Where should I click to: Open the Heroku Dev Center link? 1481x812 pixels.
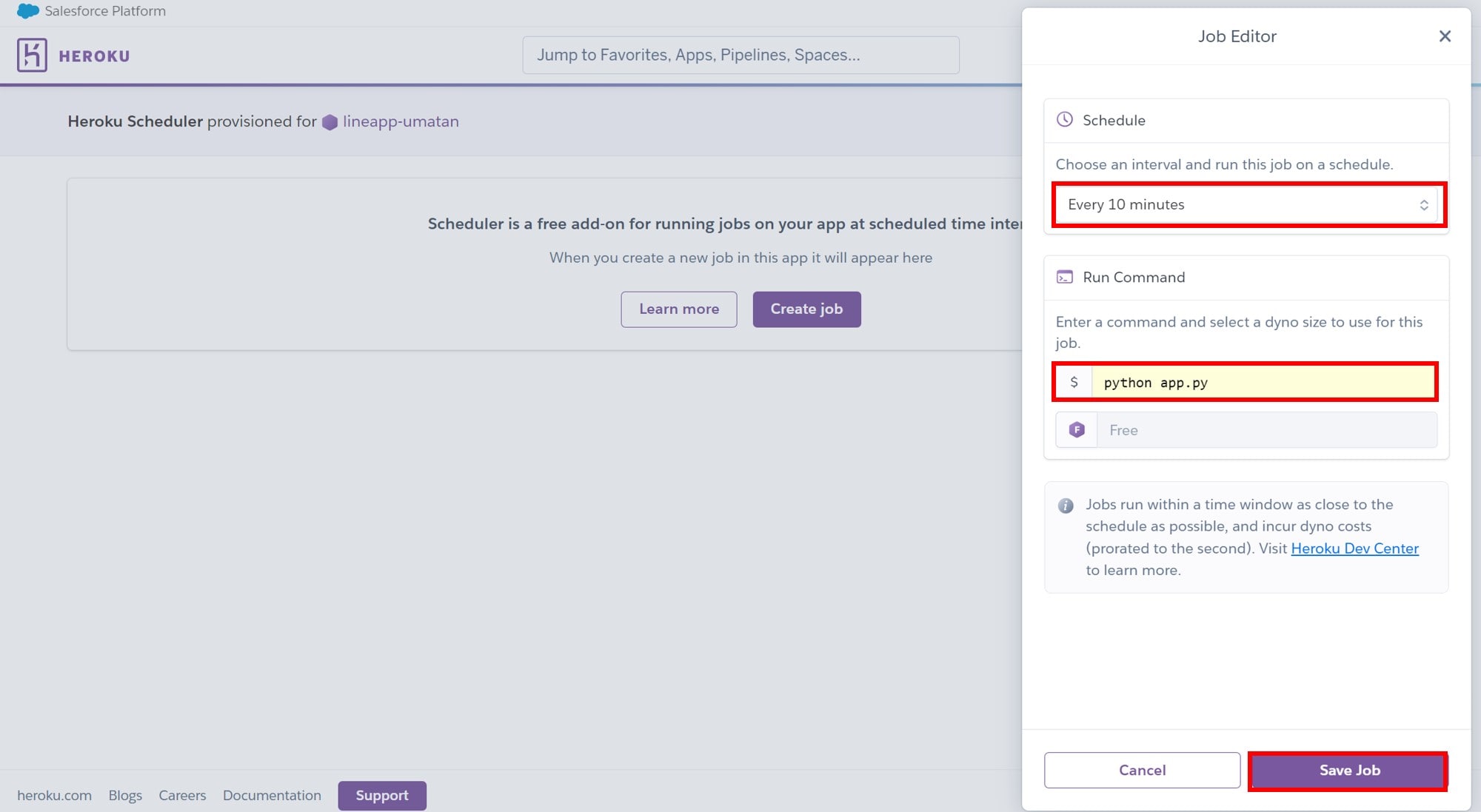(x=1354, y=548)
